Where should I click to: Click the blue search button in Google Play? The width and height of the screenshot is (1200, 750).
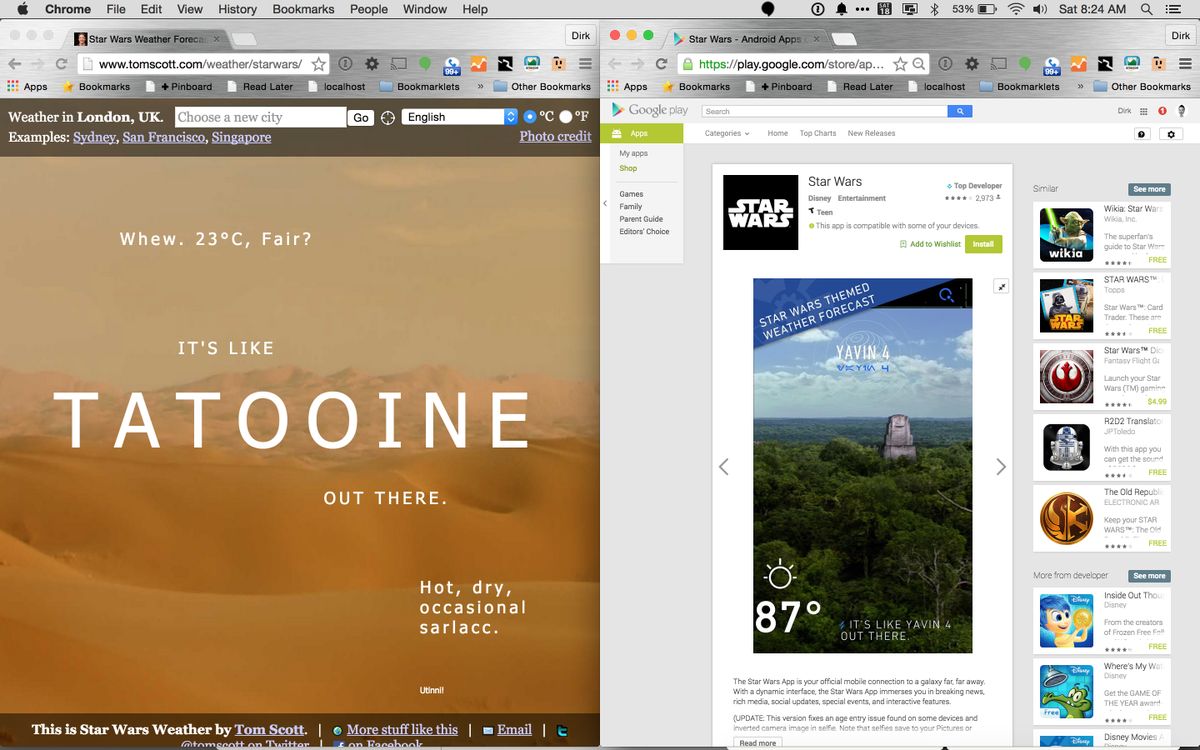[x=959, y=111]
